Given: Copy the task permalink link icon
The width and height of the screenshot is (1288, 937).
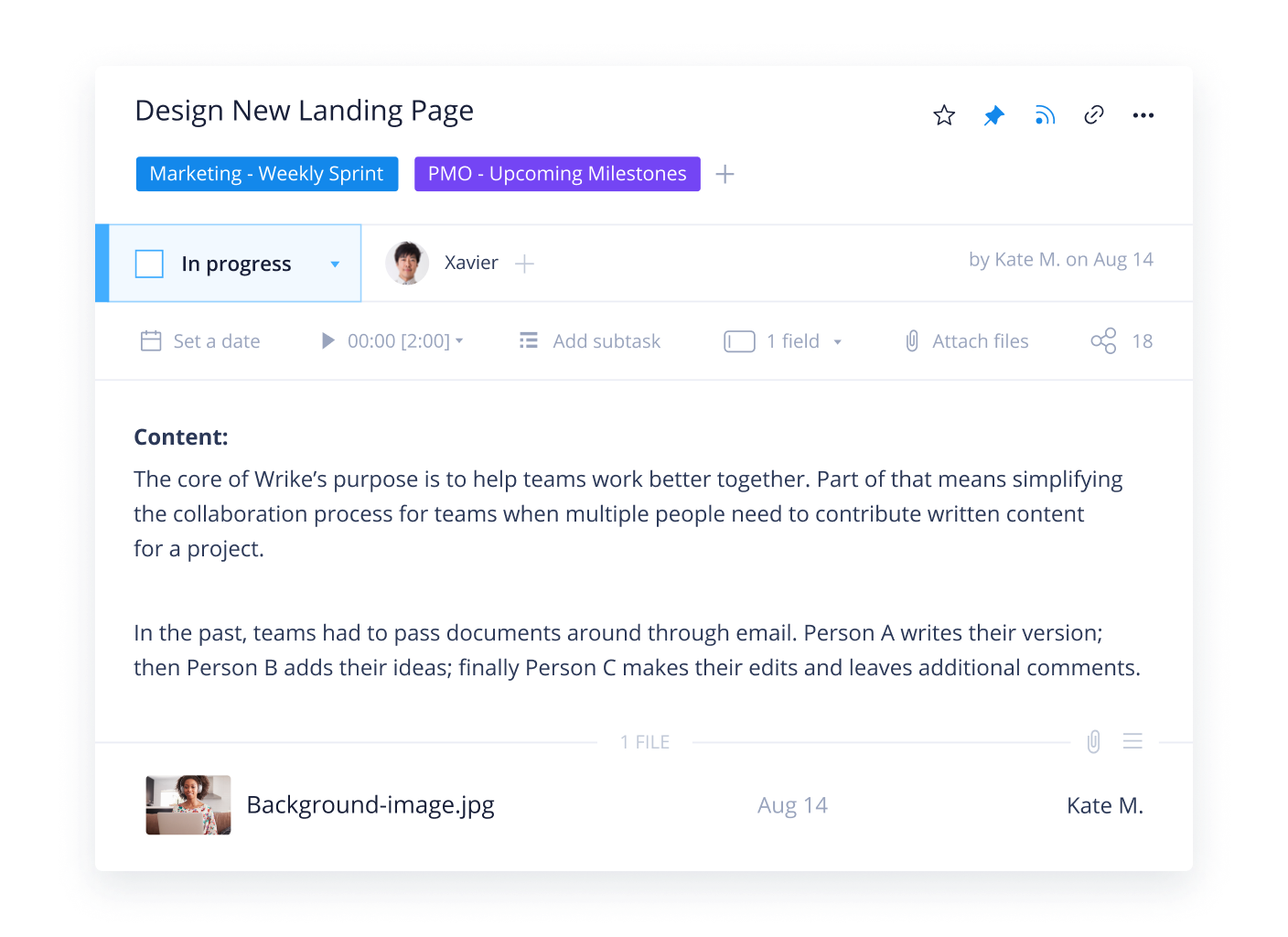Looking at the screenshot, I should click(x=1093, y=115).
